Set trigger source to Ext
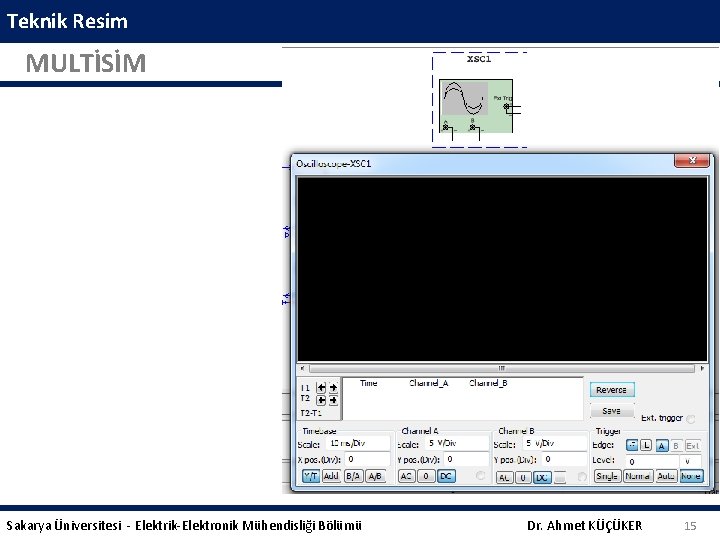This screenshot has height=540, width=720. [x=692, y=445]
